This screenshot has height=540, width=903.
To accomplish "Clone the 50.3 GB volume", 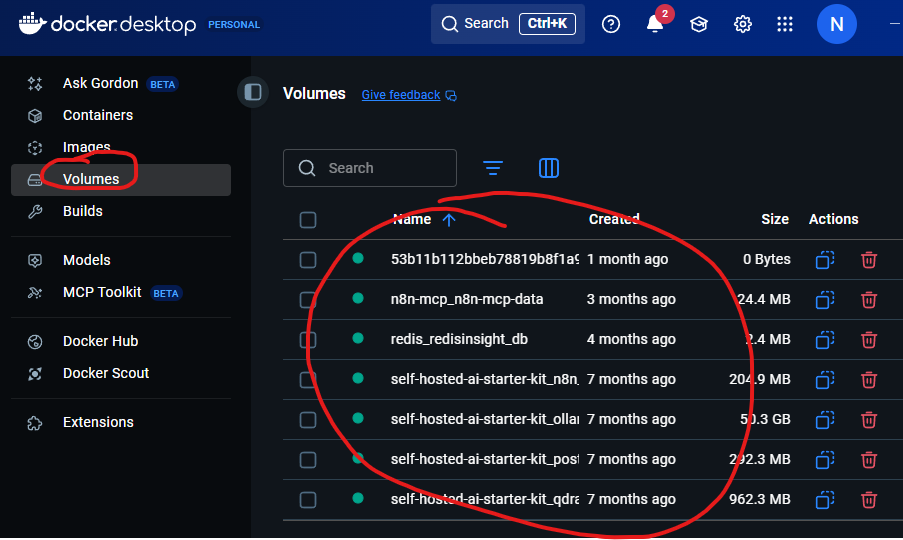I will 825,420.
